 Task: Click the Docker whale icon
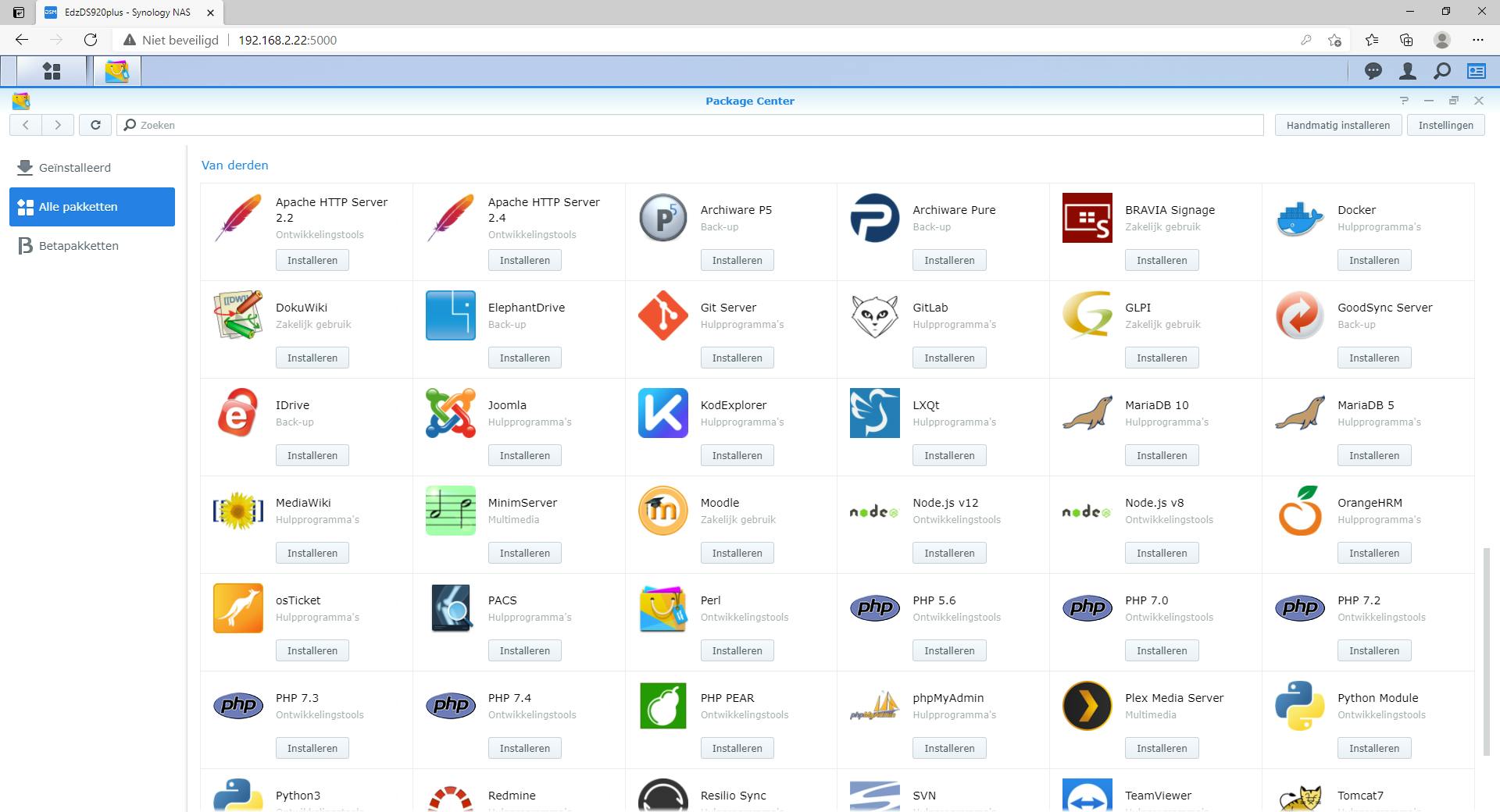(x=1299, y=218)
